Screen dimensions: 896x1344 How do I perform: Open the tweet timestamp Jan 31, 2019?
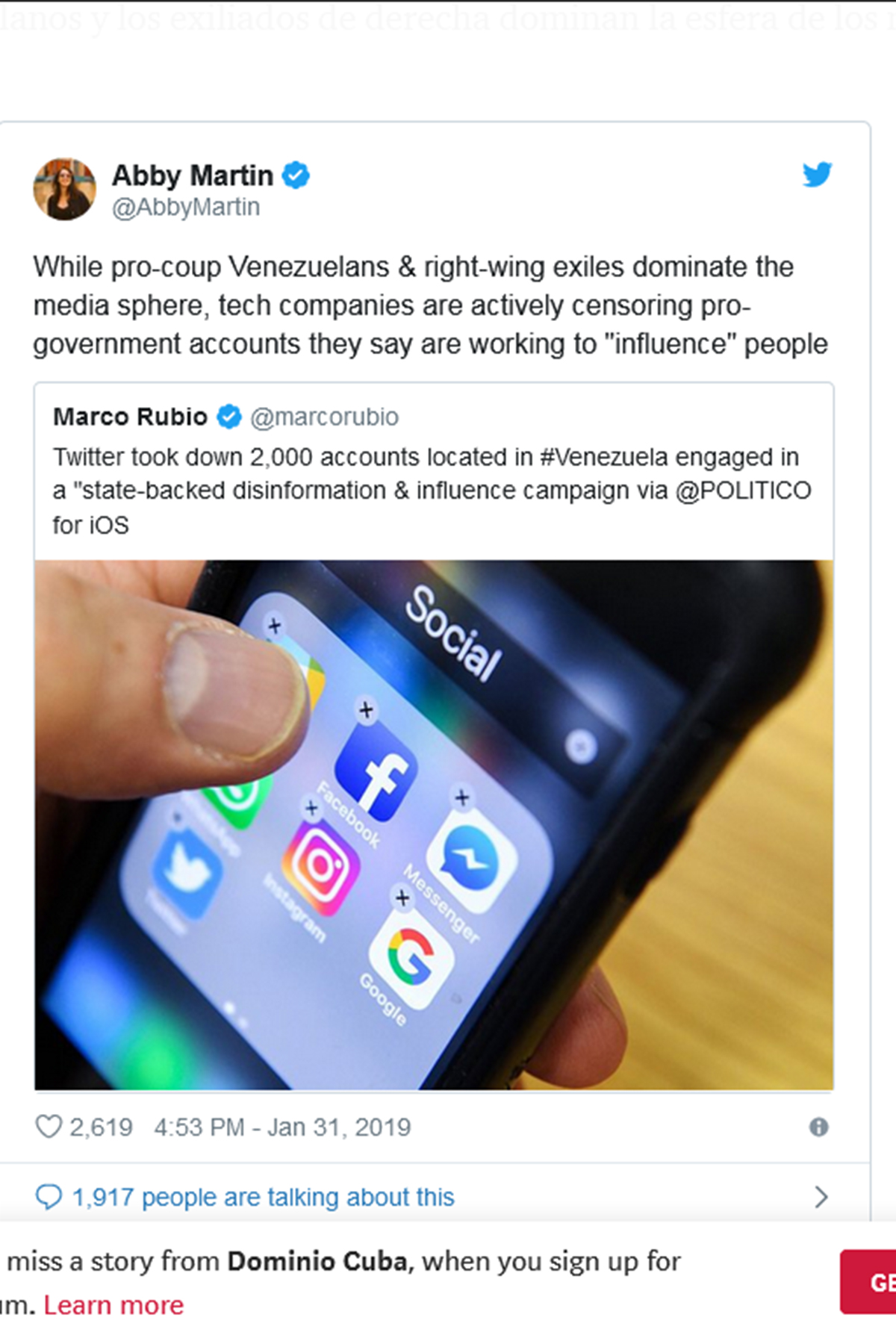click(x=282, y=1127)
